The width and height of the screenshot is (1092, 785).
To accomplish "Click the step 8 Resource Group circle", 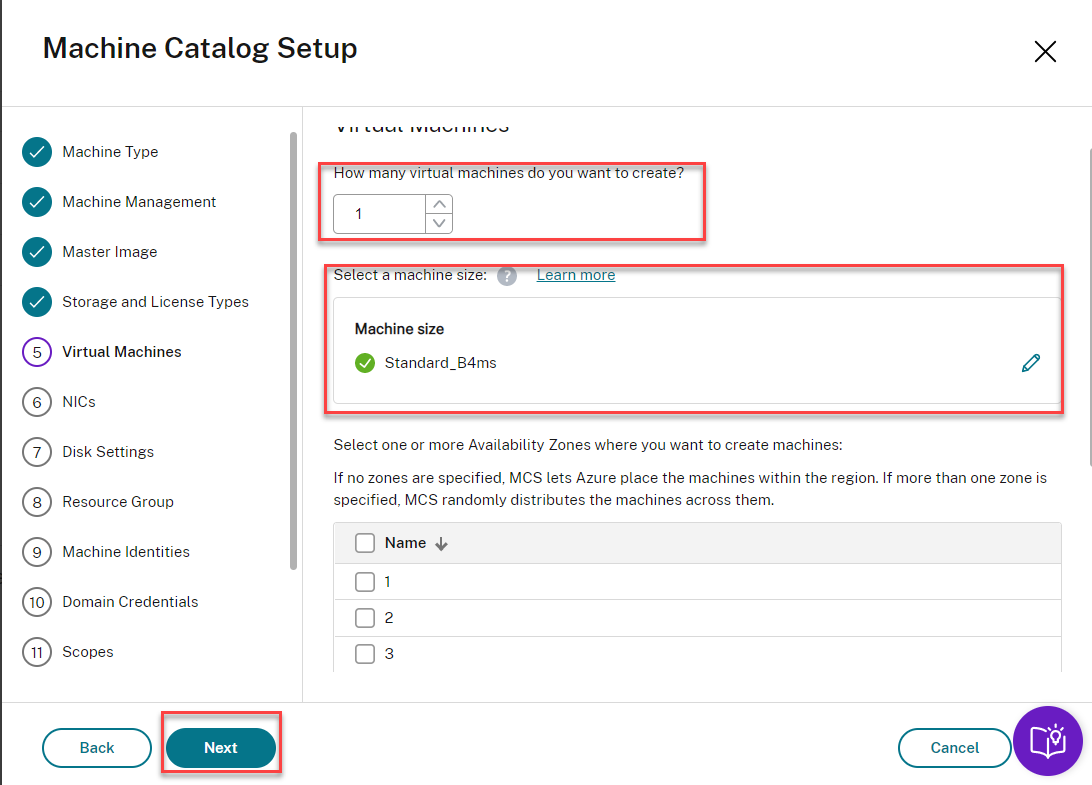I will tap(37, 502).
